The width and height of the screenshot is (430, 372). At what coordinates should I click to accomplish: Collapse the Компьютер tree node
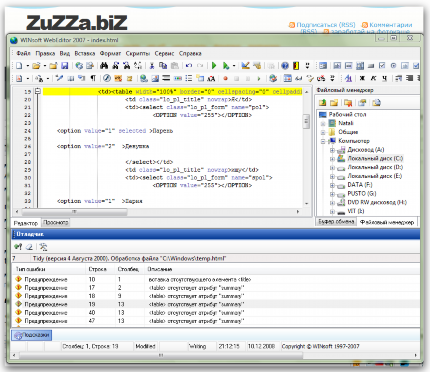pyautogui.click(x=323, y=141)
